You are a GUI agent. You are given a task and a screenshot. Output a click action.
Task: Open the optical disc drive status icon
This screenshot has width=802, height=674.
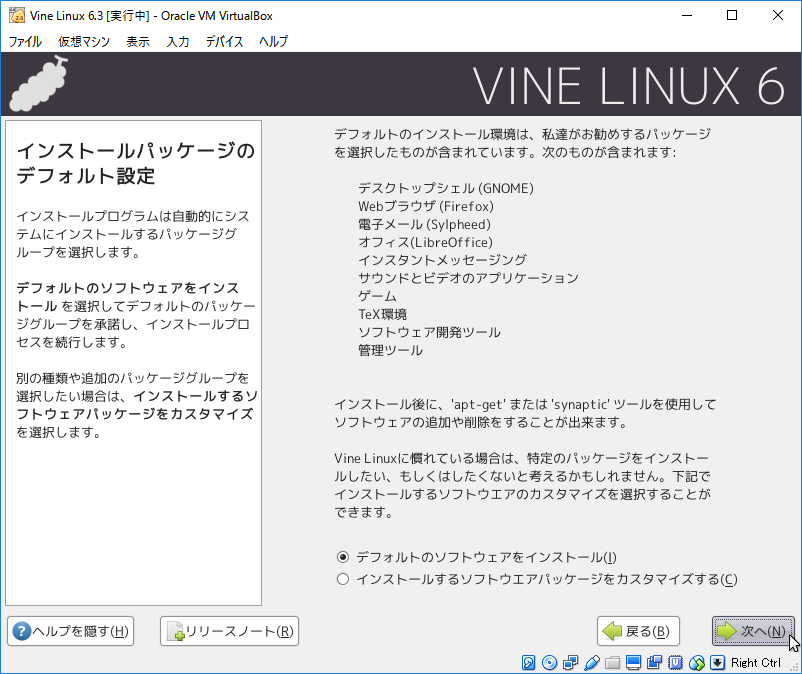point(549,662)
